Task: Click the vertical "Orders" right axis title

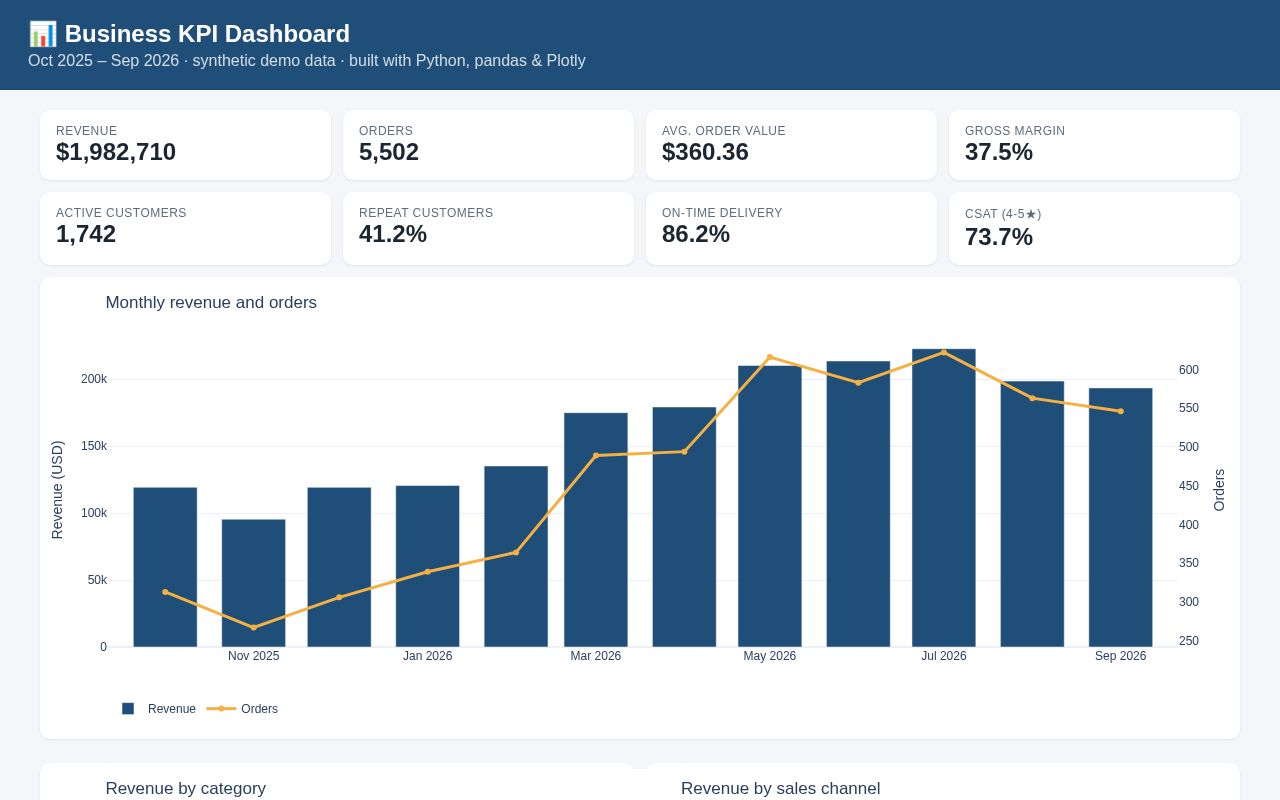Action: point(1219,490)
